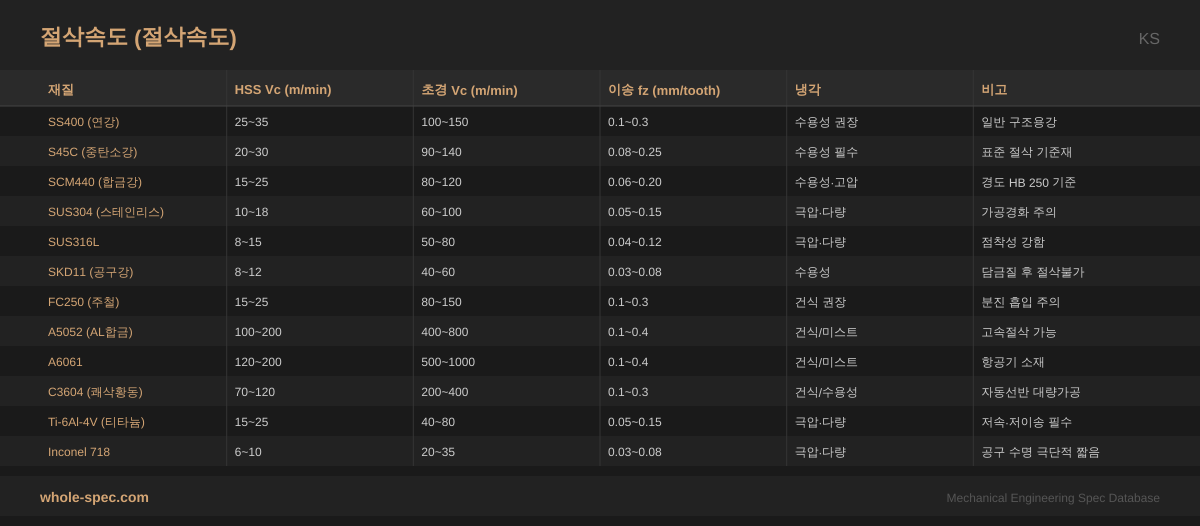Viewport: 1200px width, 526px height.
Task: Select the 이송 fz (mm/tooth) header
Action: point(664,90)
